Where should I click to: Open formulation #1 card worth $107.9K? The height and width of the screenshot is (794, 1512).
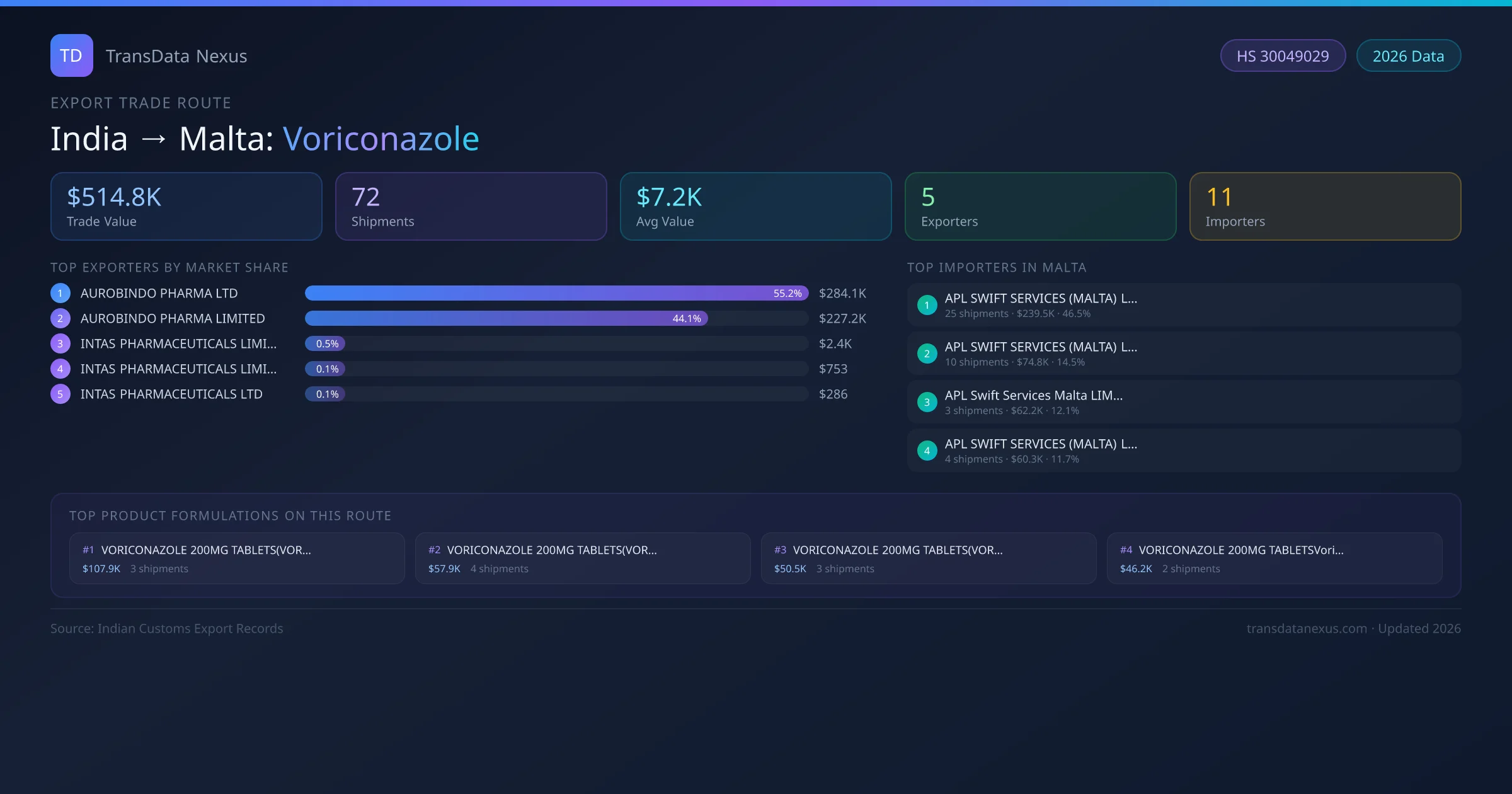click(237, 558)
